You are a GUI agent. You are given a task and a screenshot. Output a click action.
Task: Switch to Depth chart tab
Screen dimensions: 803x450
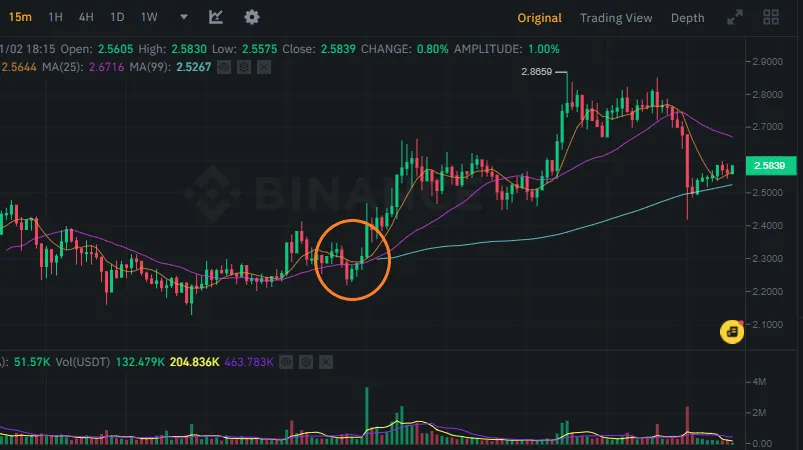tap(688, 18)
